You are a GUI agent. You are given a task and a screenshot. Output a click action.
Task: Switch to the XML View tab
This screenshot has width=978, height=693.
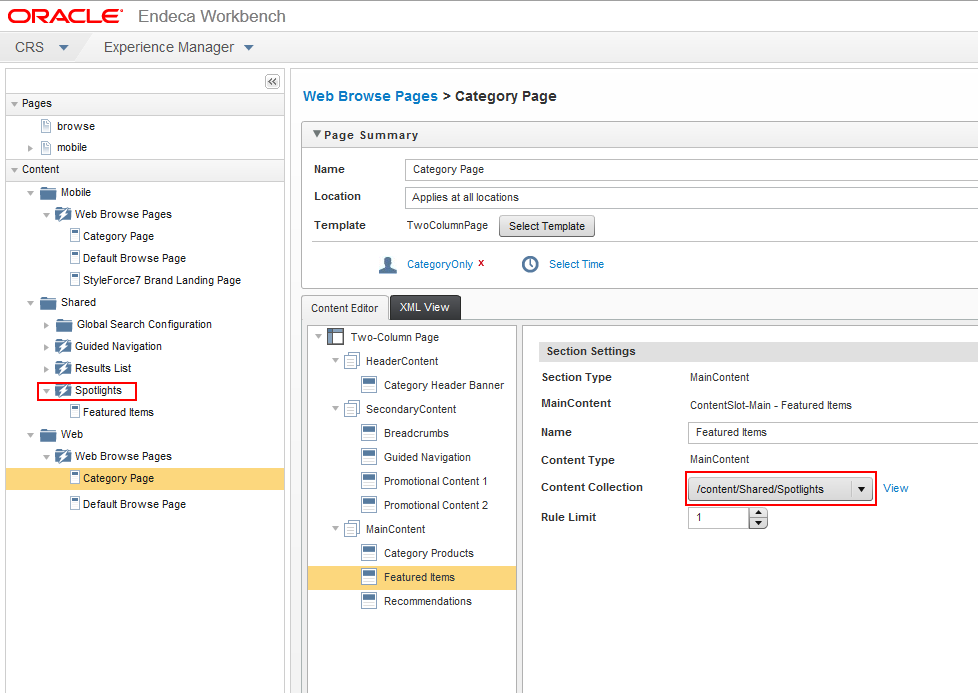pyautogui.click(x=425, y=308)
